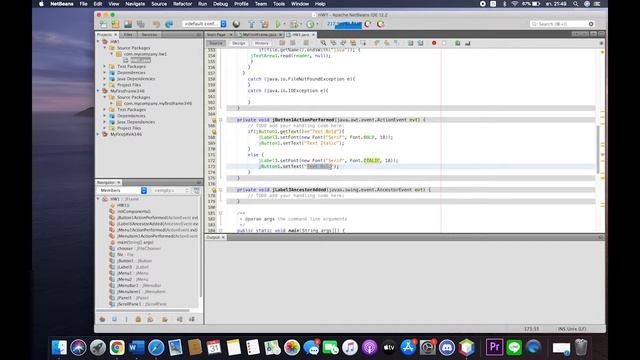Open the Refactor menu
This screenshot has width=640, height=360.
coord(182,4)
